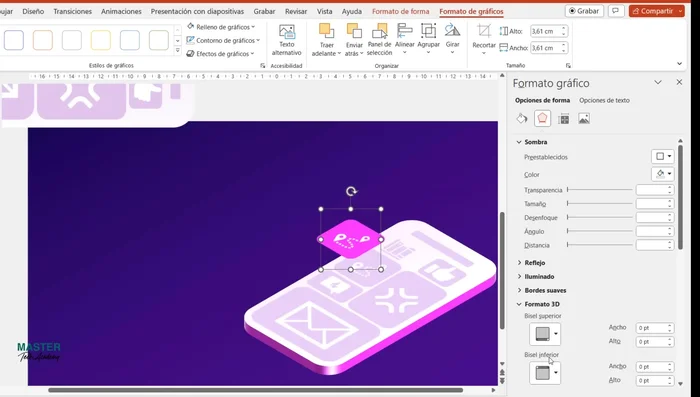The height and width of the screenshot is (397, 700).
Task: Open Efectos de gráficos menu
Action: coord(221,54)
